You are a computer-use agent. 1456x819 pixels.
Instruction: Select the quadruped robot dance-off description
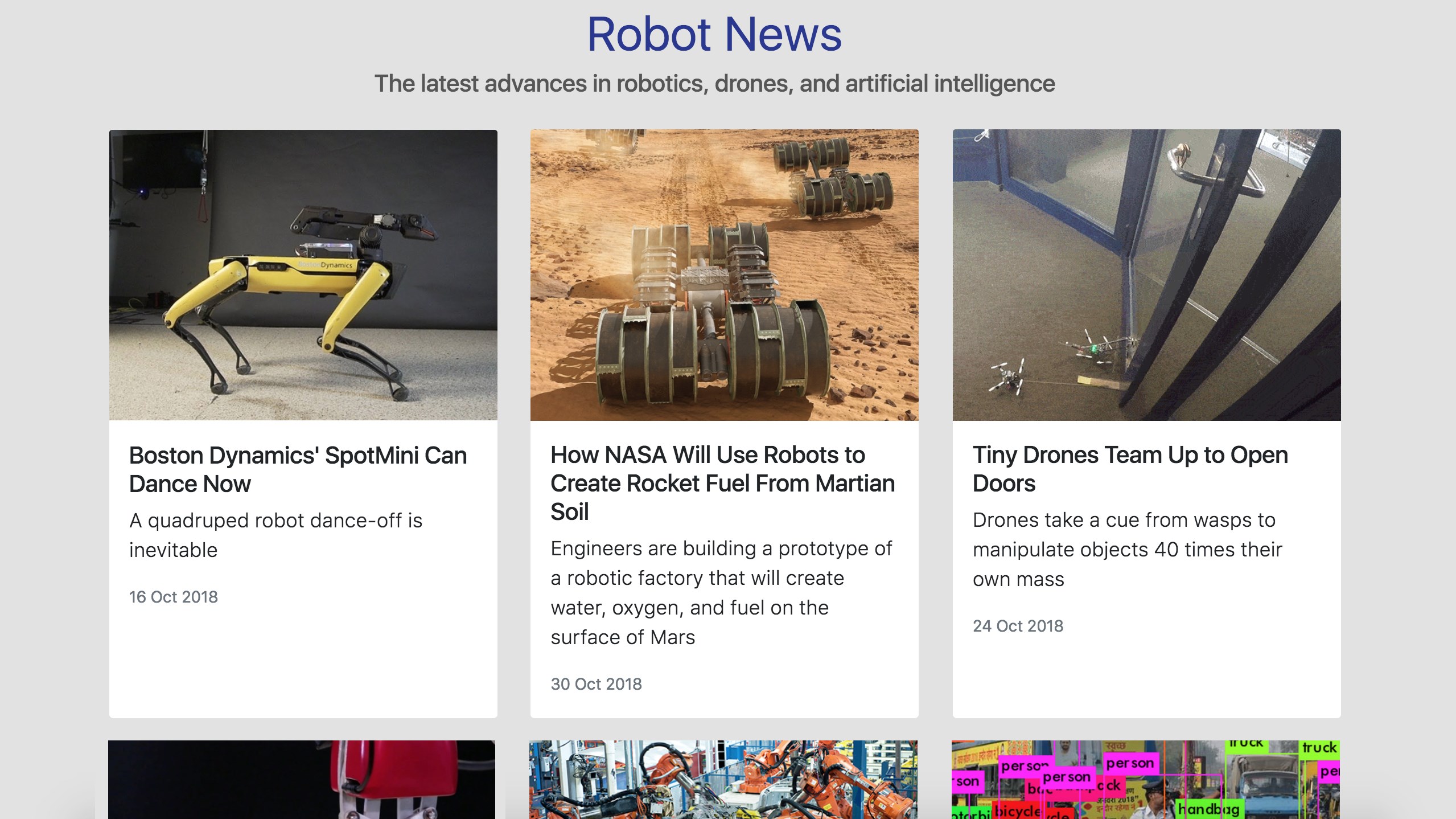tap(275, 535)
